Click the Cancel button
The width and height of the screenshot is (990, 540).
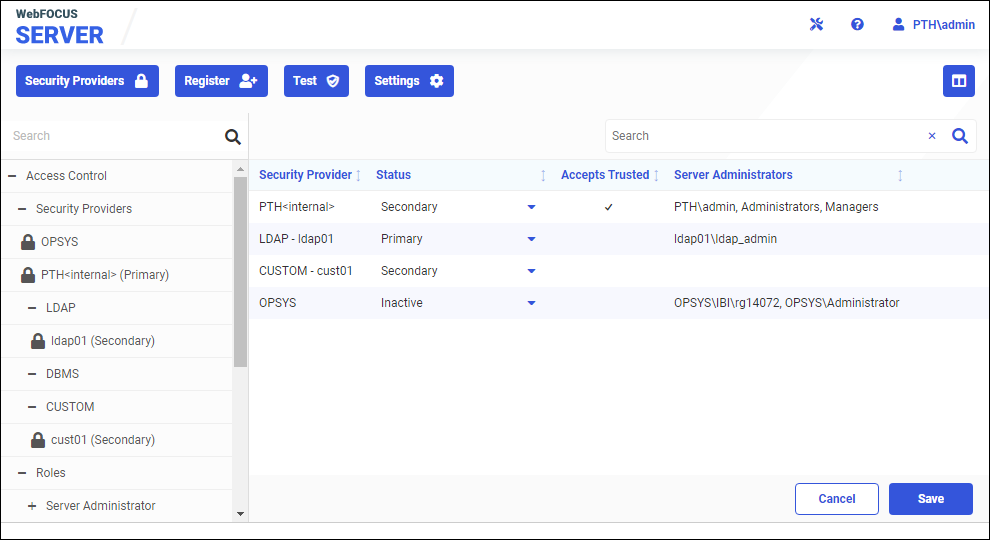click(837, 499)
